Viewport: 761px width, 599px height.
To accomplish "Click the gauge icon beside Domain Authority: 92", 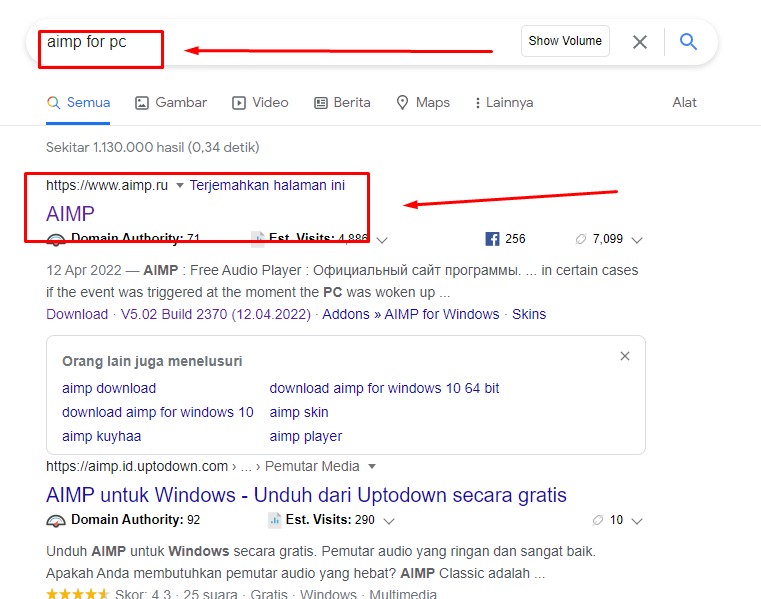I will (56, 520).
